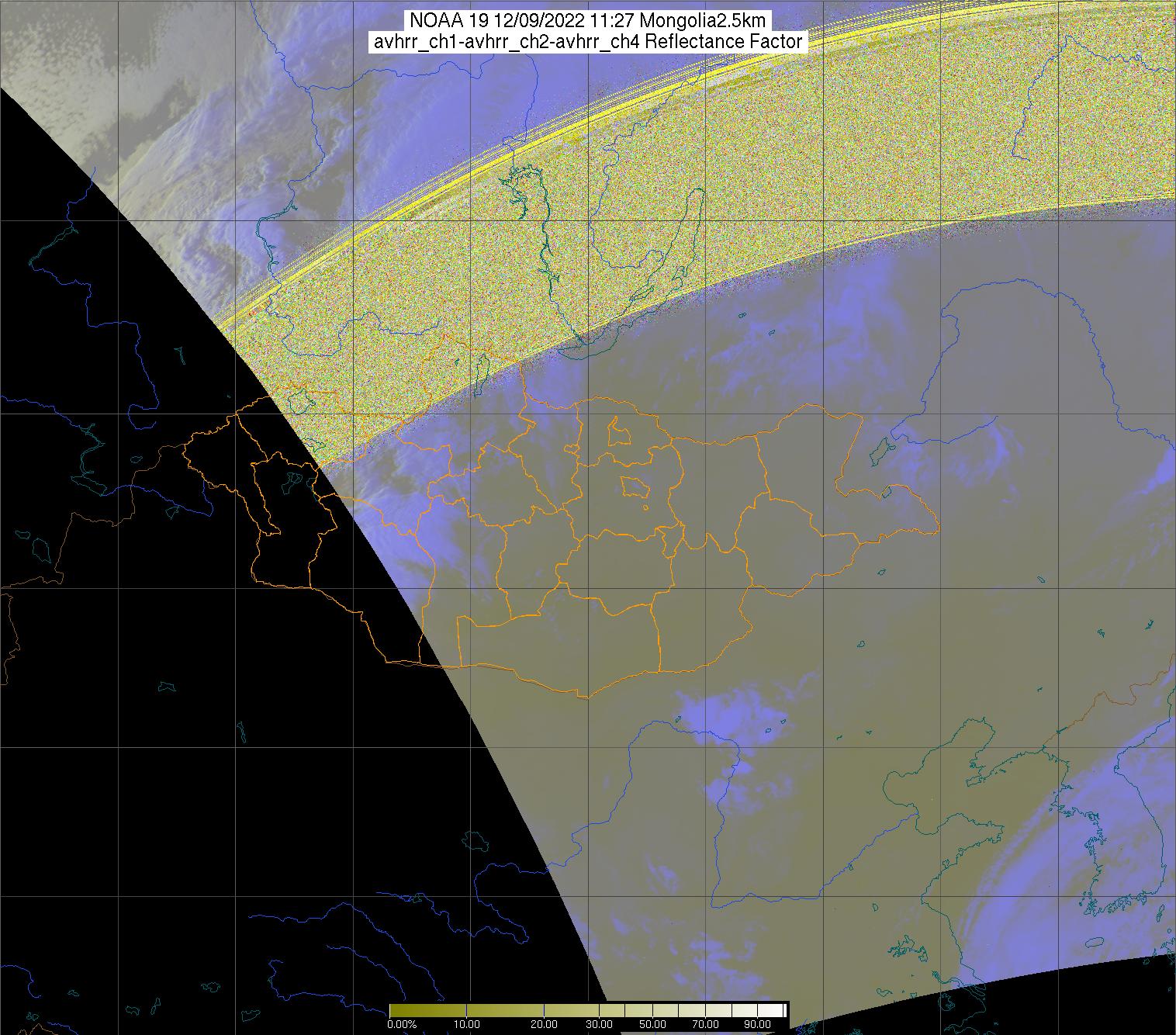Pick the white end of the reflectance color bar
The width and height of the screenshot is (1176, 1035).
(780, 1010)
